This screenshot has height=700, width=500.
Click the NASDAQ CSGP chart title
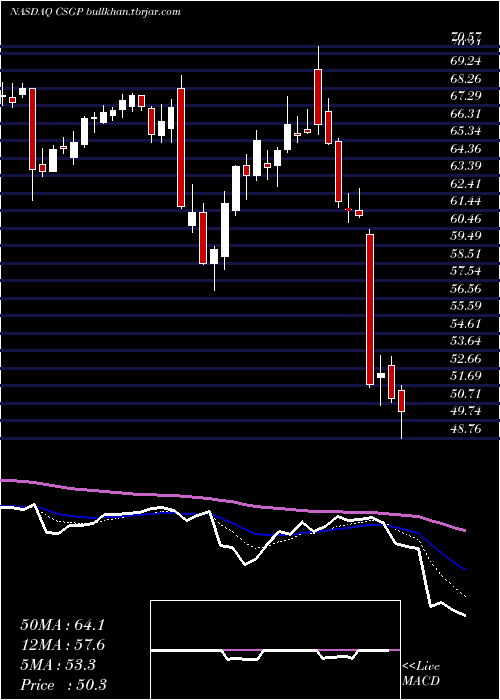tap(95, 12)
